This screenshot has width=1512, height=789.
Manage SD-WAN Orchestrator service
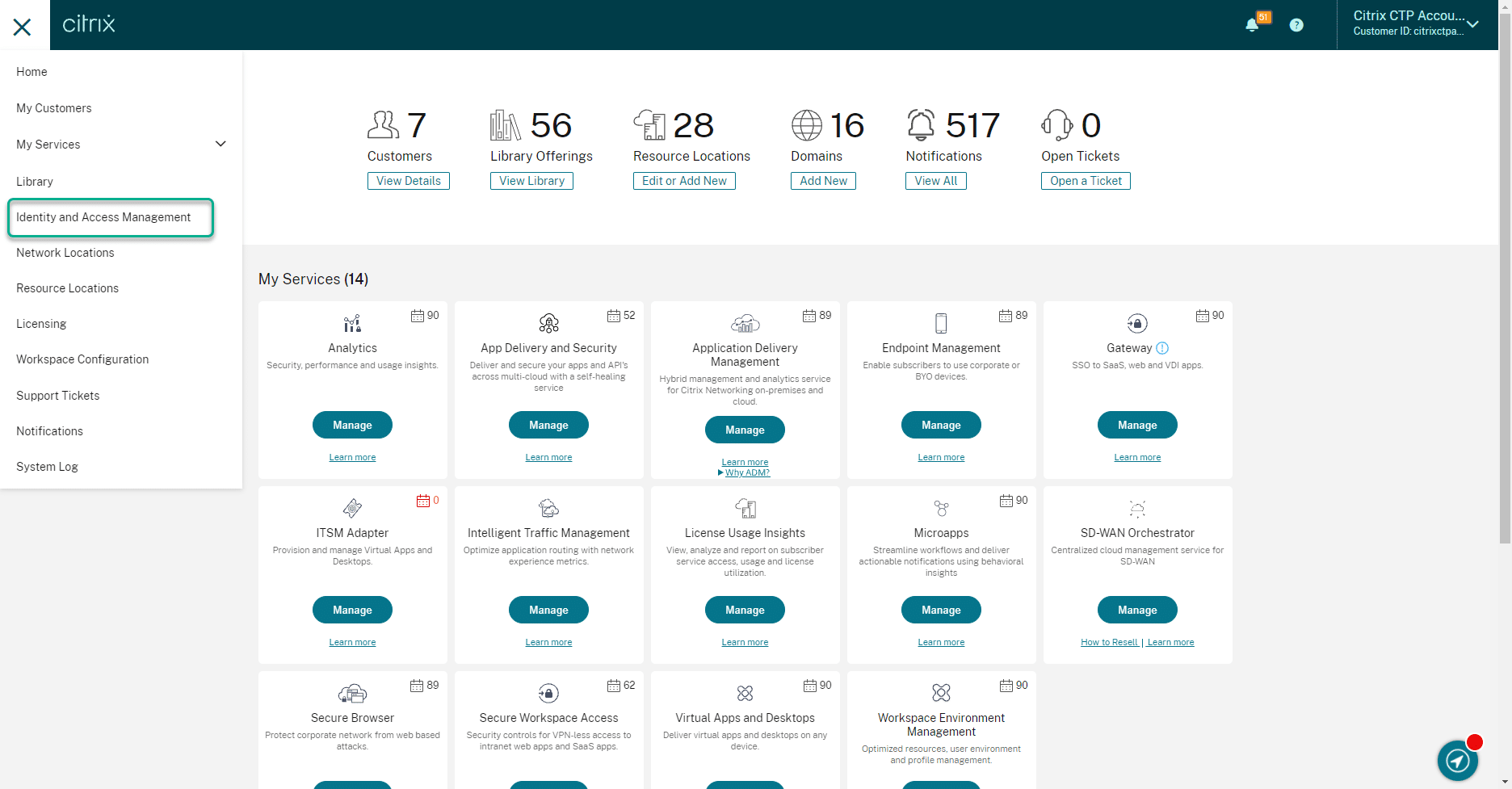[1137, 610]
